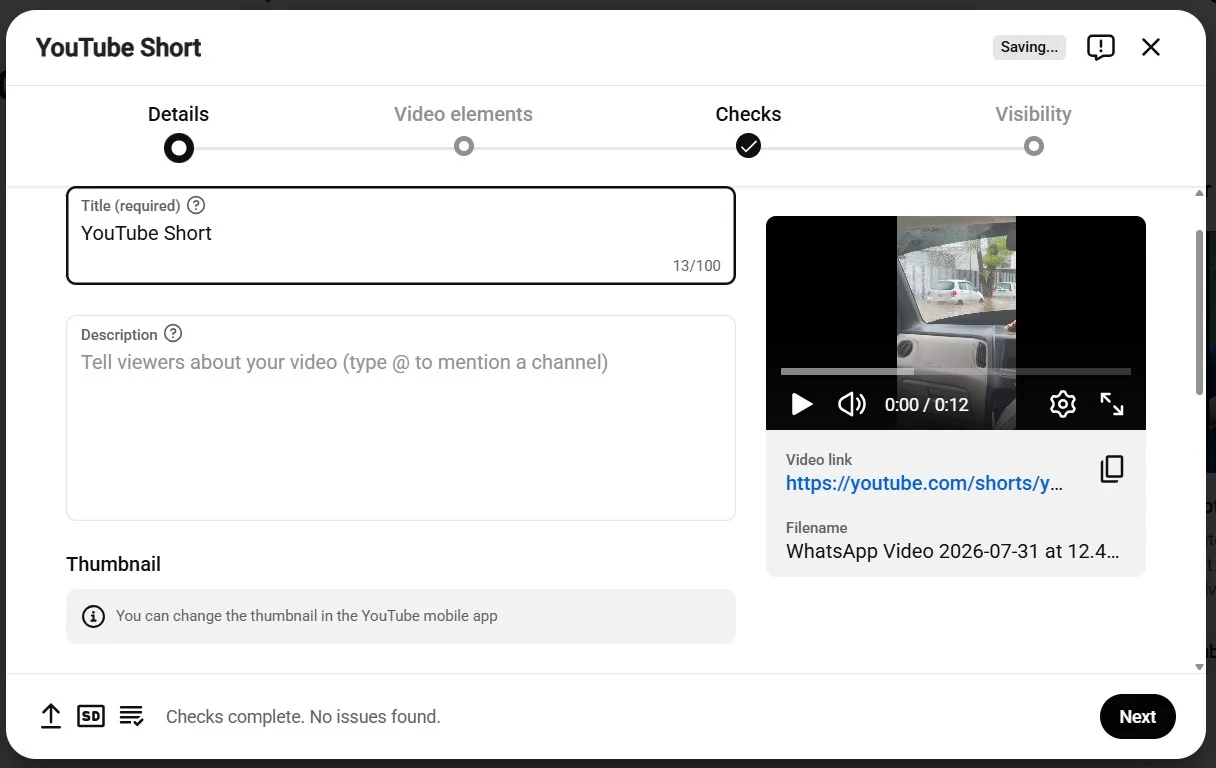Click the video preview thumbnail
1216x768 pixels.
pos(956,322)
